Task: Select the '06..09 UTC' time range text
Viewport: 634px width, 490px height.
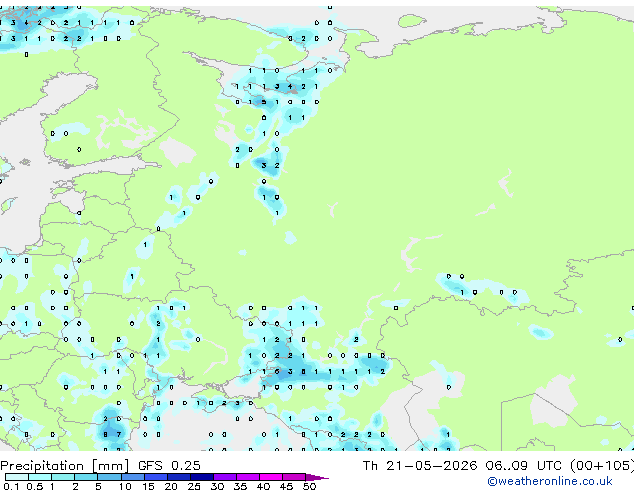Action: [x=524, y=466]
